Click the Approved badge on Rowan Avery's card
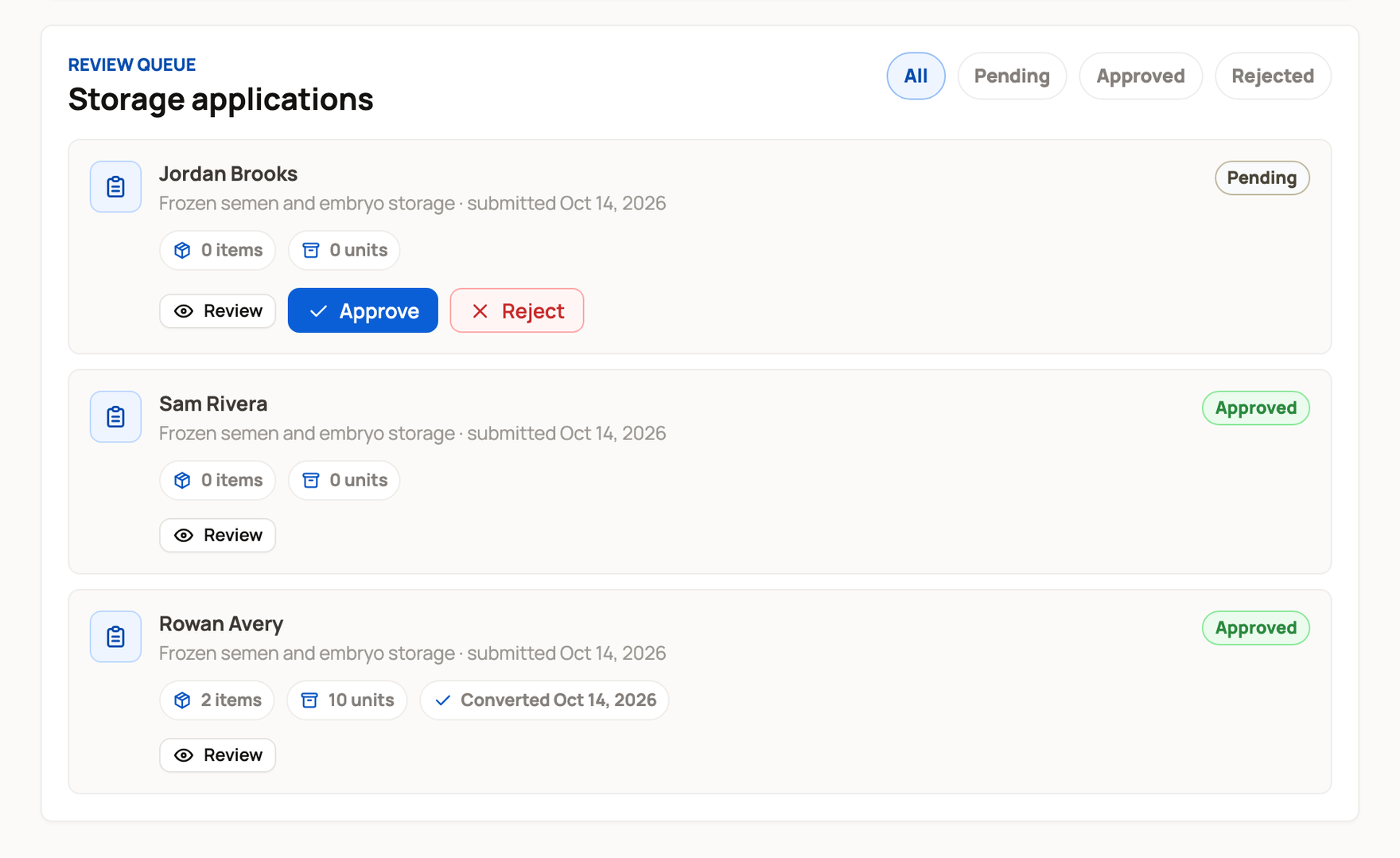 point(1255,627)
